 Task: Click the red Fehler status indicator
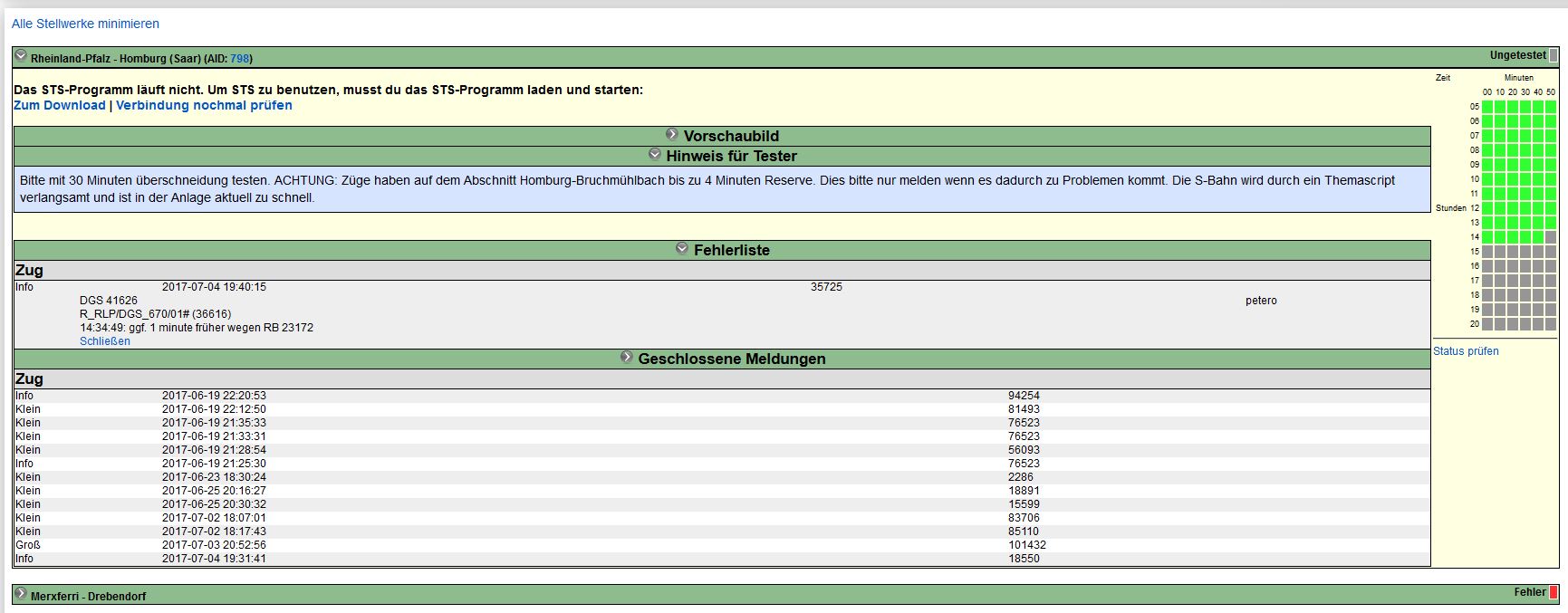[x=1554, y=592]
